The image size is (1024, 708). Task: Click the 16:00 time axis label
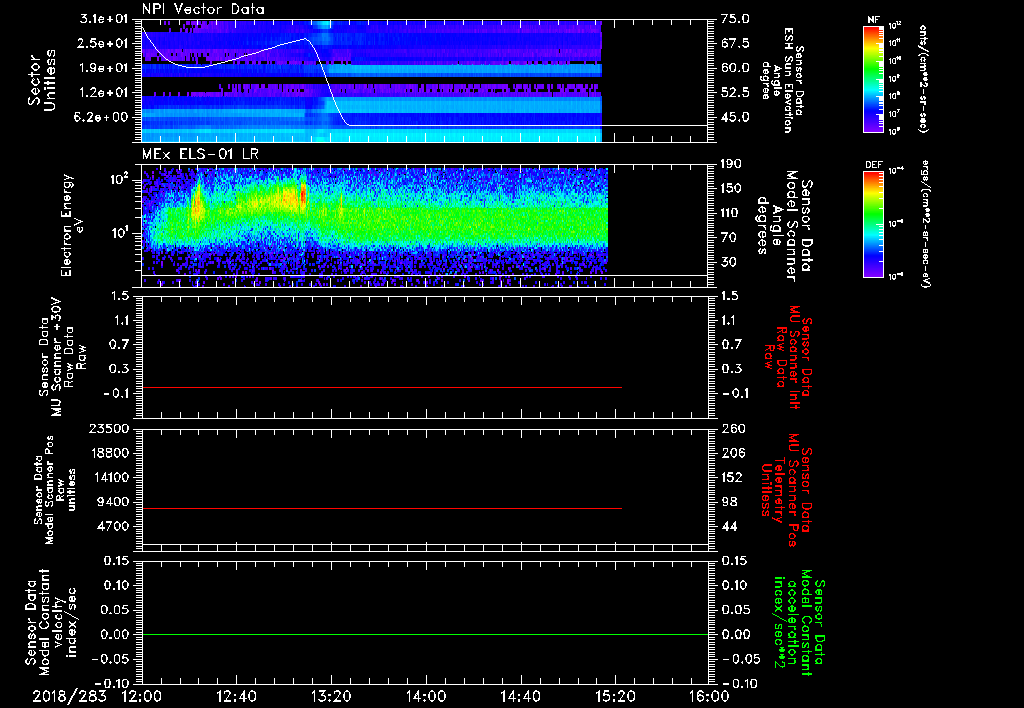coord(709,696)
